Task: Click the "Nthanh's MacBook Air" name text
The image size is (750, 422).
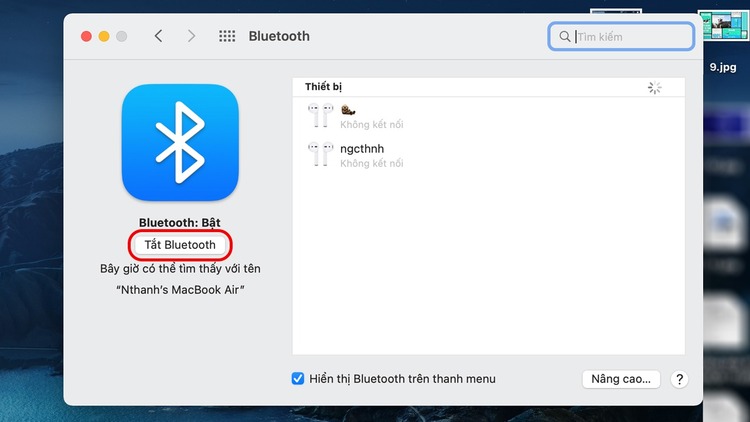Action: 180,290
